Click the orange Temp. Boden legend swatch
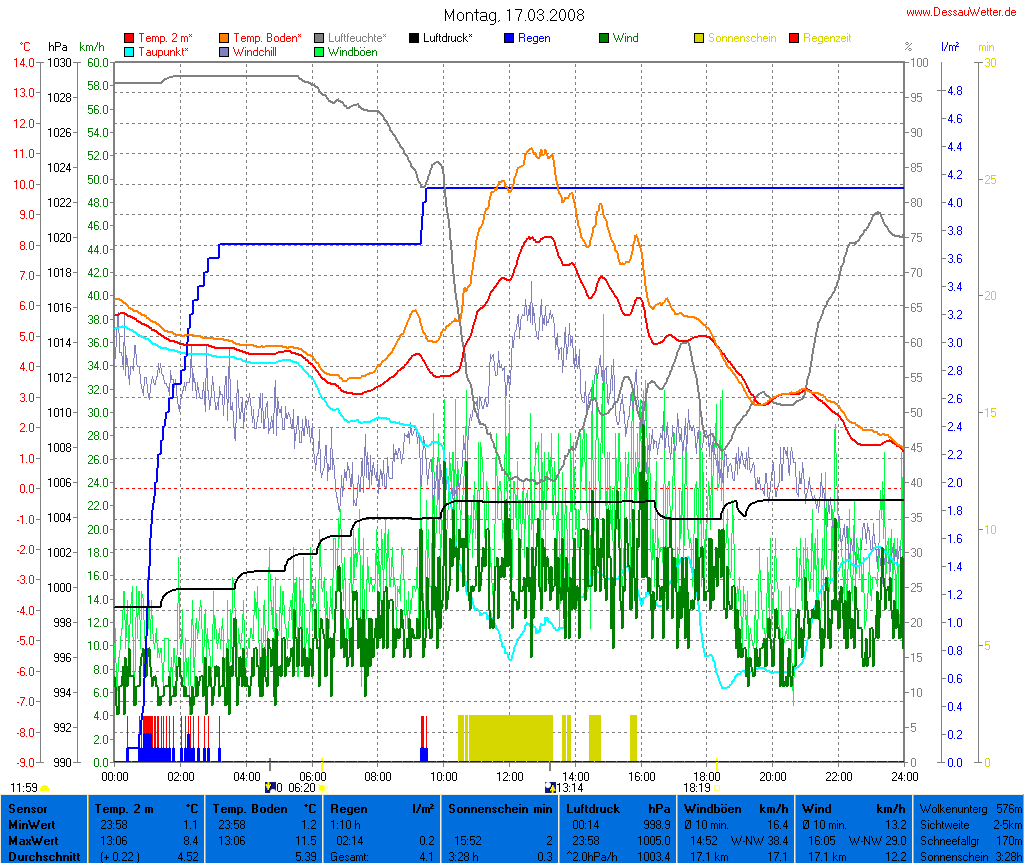1024x863 pixels. point(223,38)
